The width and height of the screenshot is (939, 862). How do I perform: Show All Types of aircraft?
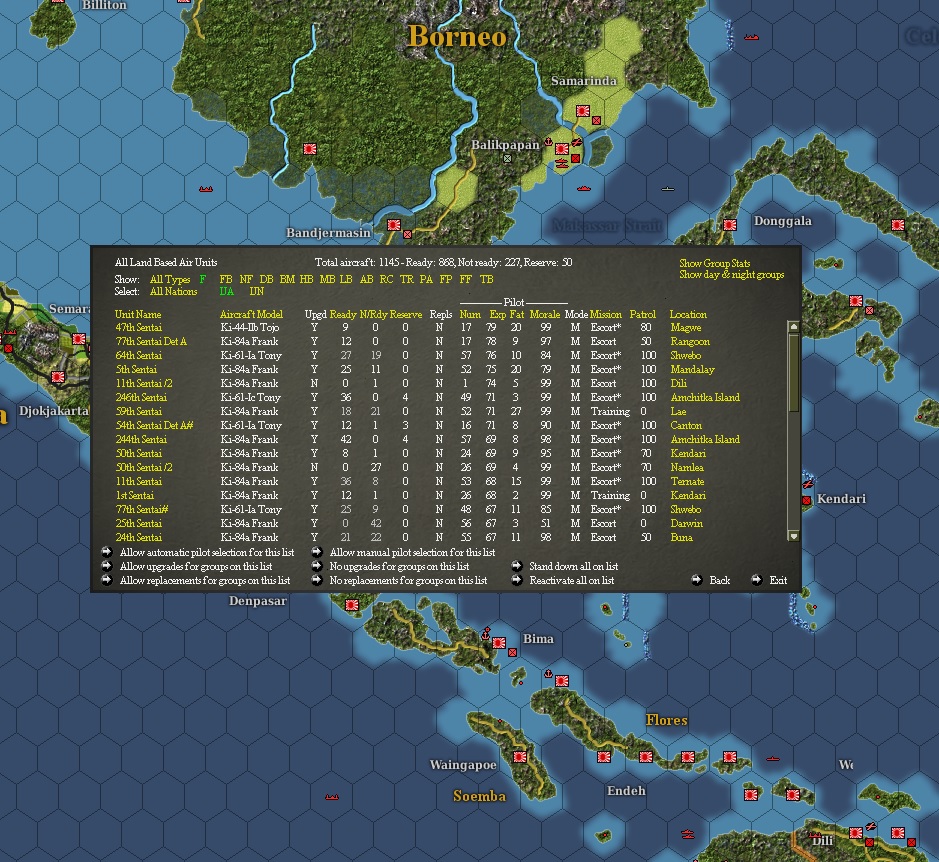[x=170, y=279]
